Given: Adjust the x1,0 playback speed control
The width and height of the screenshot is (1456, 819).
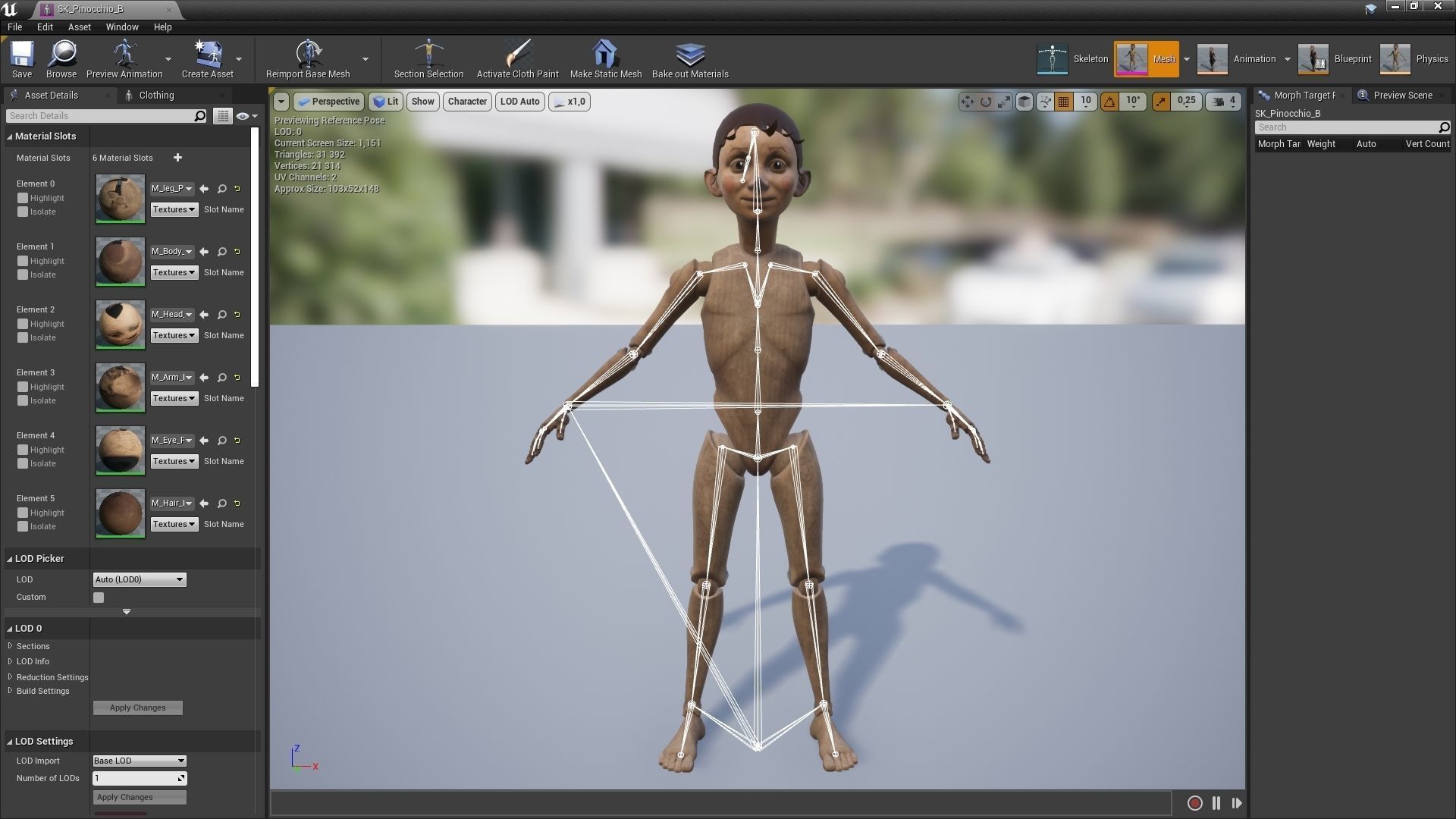Looking at the screenshot, I should 570,102.
